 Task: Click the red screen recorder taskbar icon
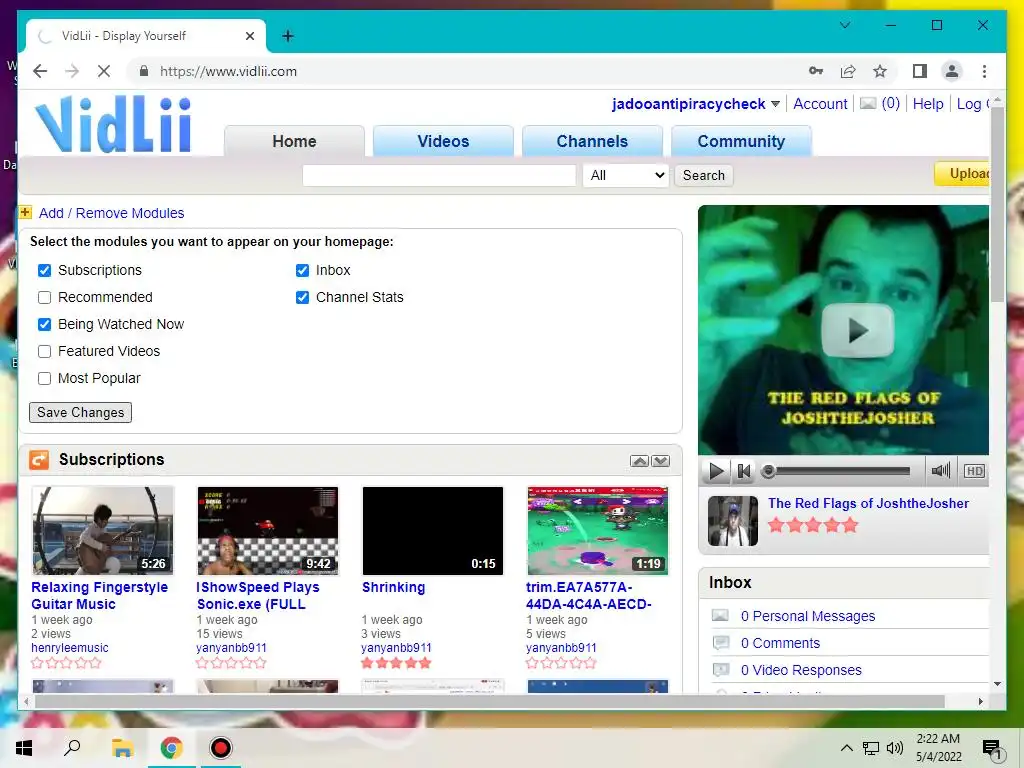(x=221, y=748)
